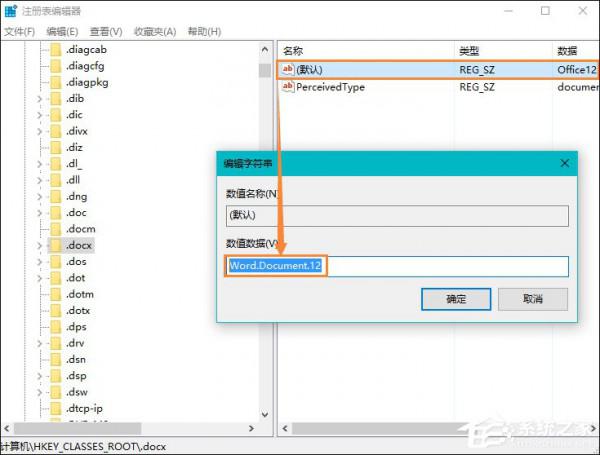The width and height of the screenshot is (600, 455).
Task: Click the tree pane vertical scrollbar thumb
Action: (x=265, y=70)
